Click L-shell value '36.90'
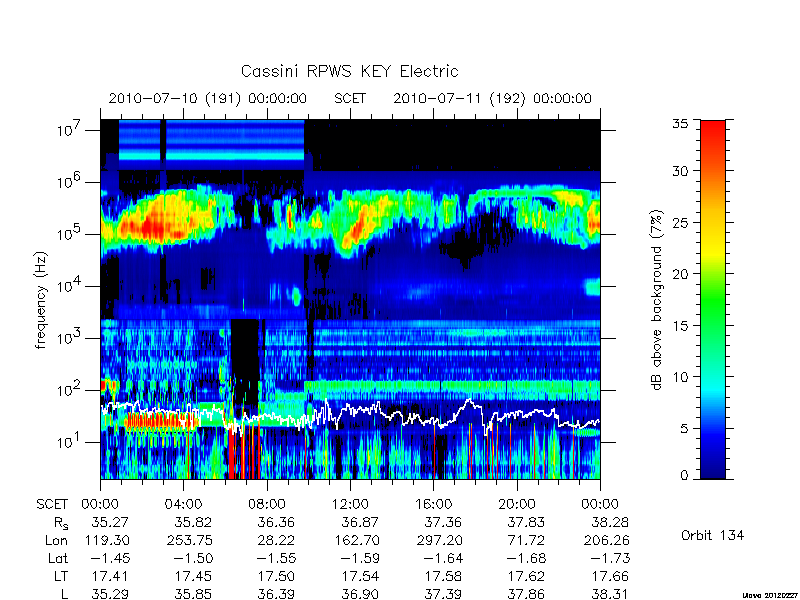 (x=360, y=594)
